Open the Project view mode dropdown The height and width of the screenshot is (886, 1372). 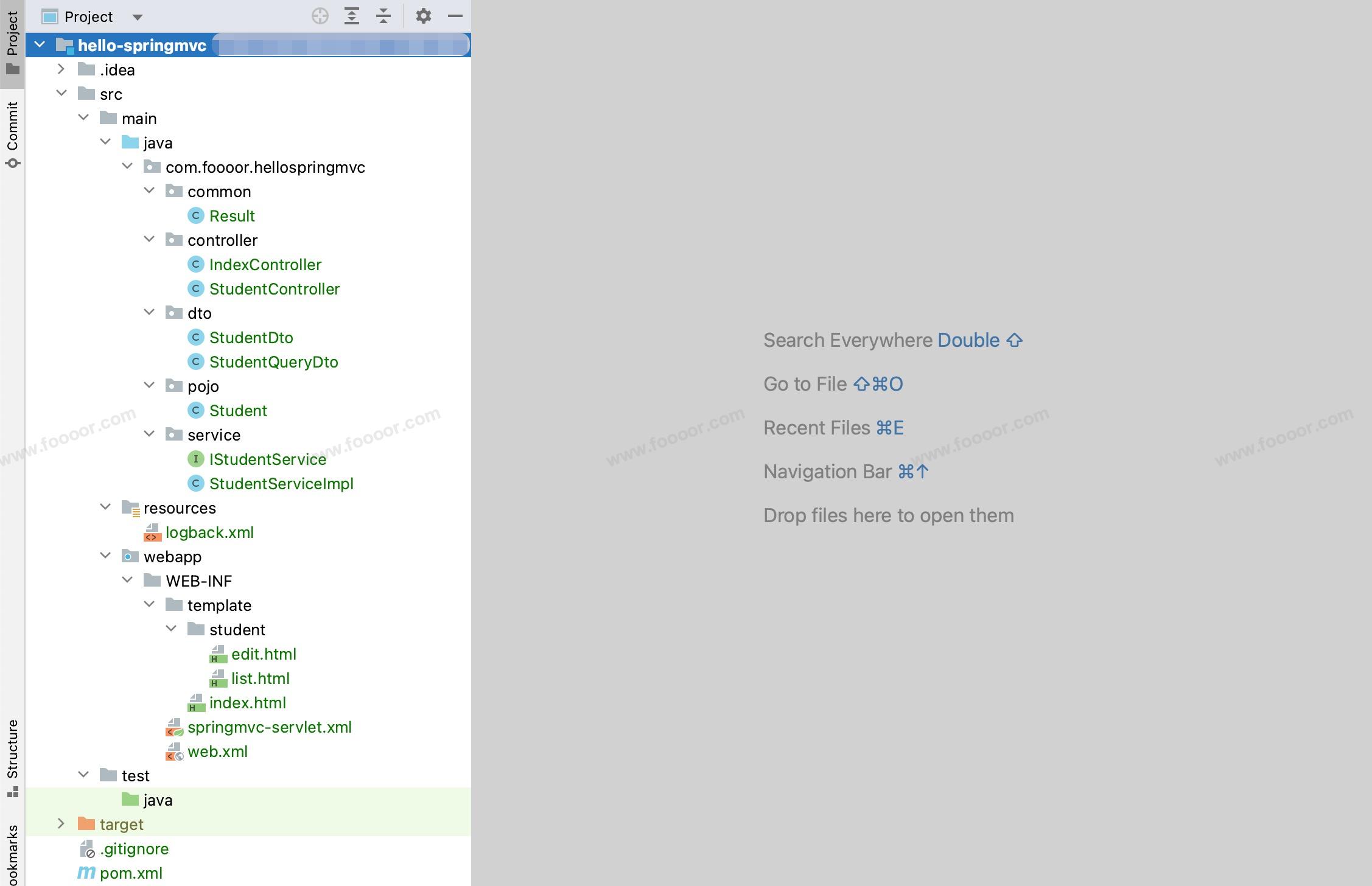click(x=138, y=17)
